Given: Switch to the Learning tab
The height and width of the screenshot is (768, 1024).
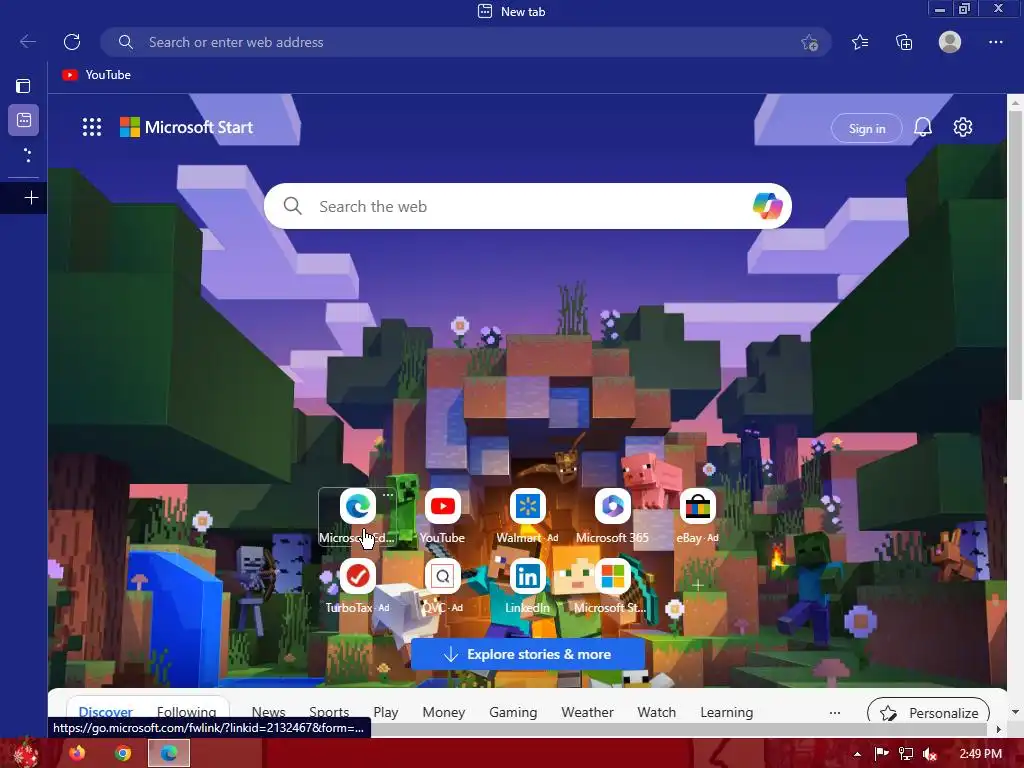Looking at the screenshot, I should 726,712.
